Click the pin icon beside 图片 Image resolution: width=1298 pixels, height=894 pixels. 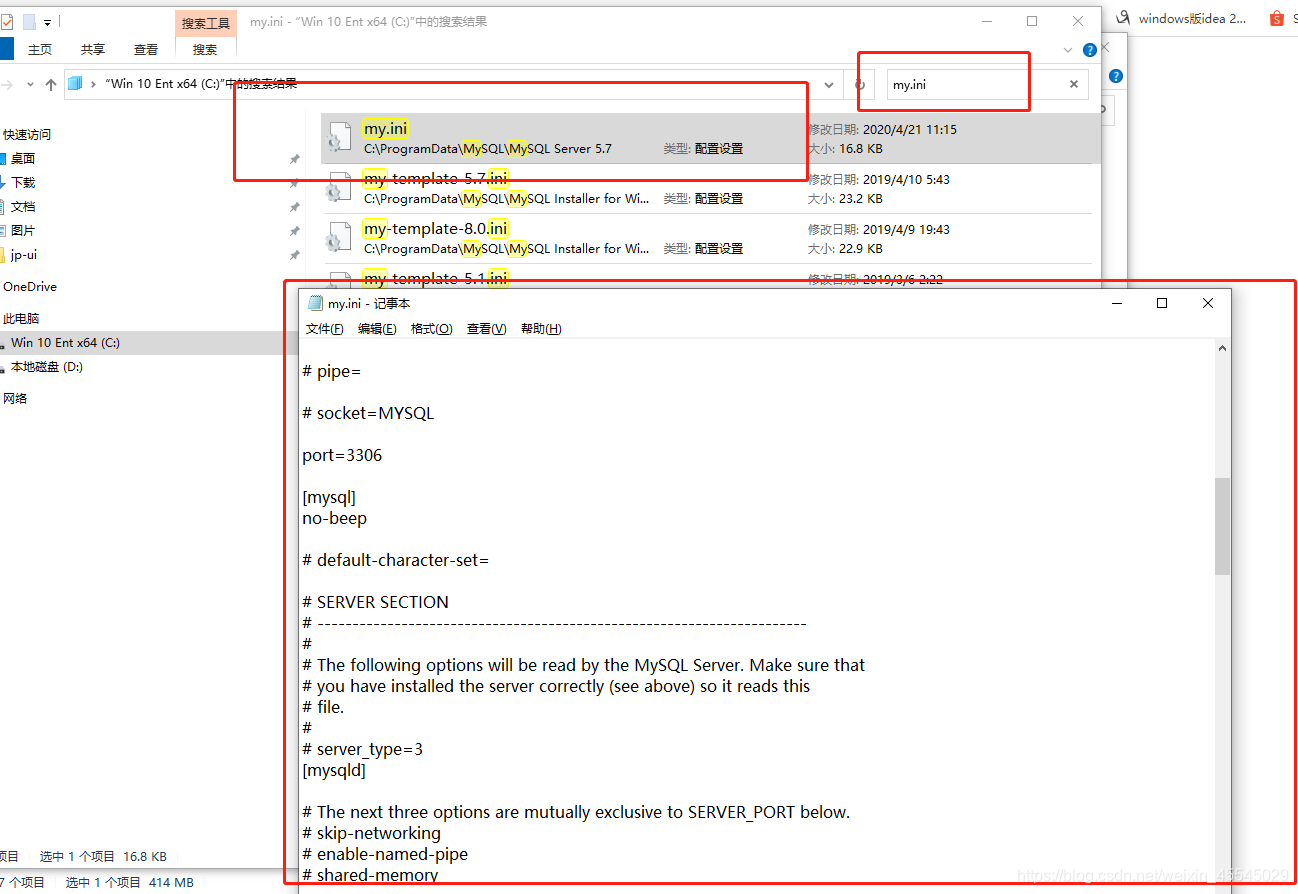294,231
